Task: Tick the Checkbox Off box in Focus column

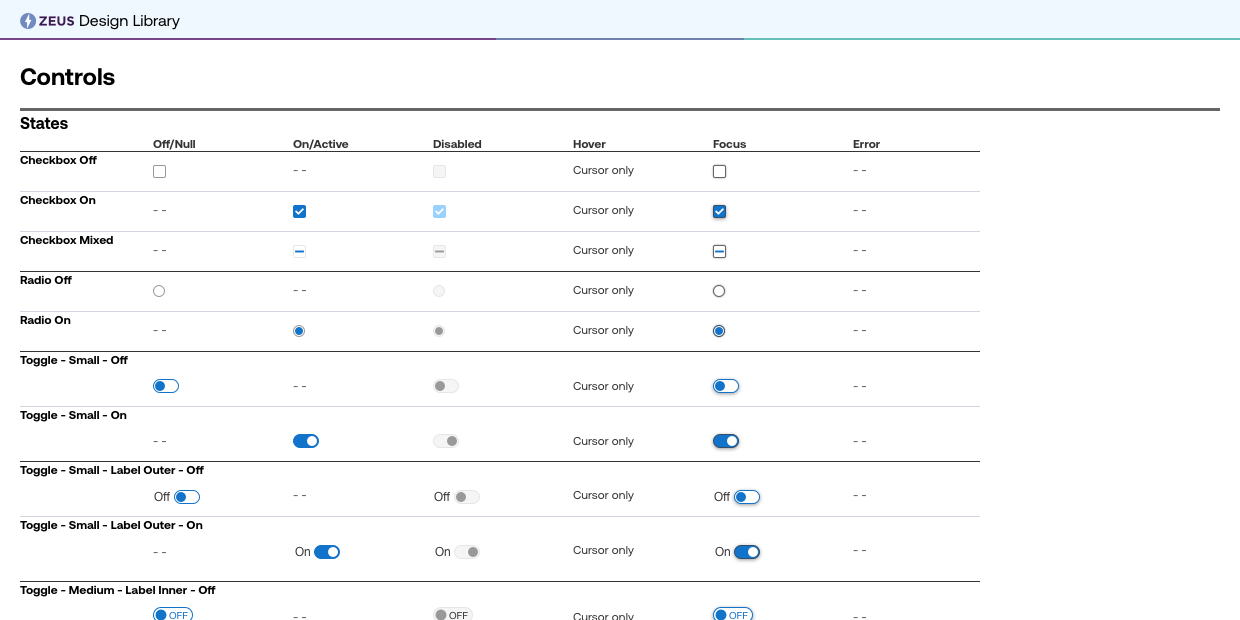Action: coord(719,171)
